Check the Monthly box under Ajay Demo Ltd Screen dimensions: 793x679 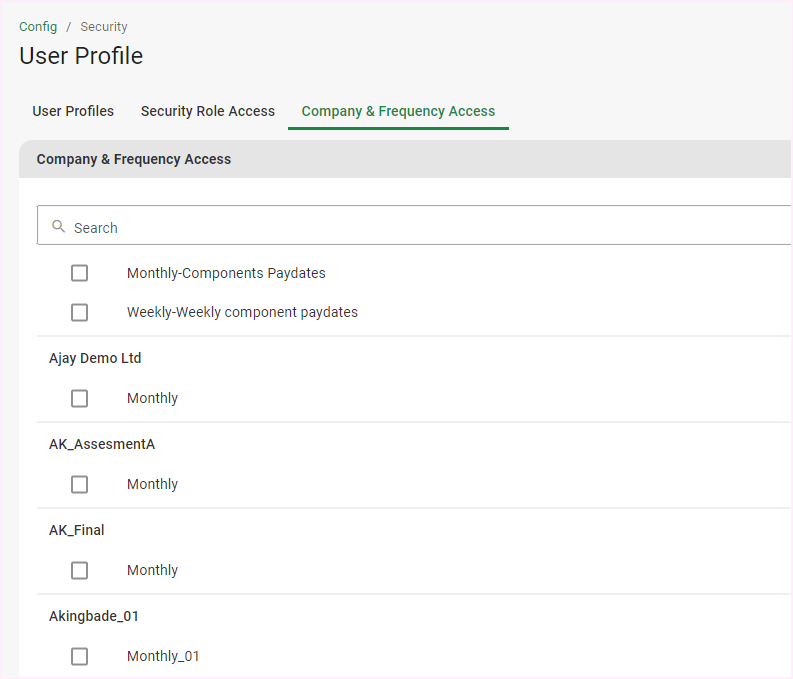coord(80,398)
